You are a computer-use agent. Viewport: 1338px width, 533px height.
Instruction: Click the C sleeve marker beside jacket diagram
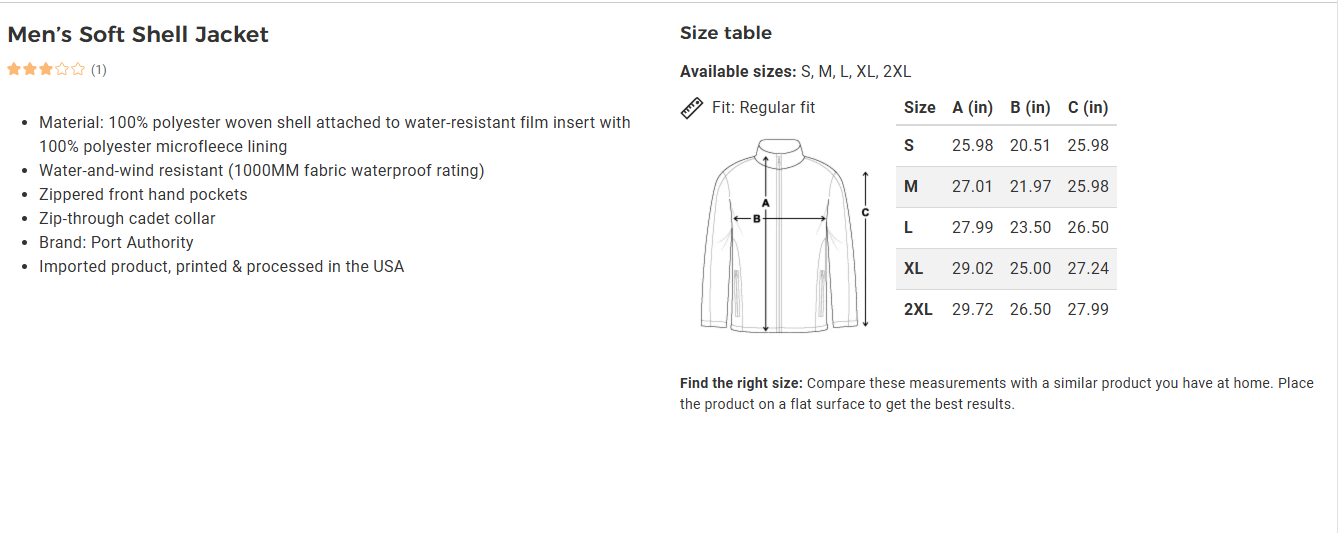point(865,212)
